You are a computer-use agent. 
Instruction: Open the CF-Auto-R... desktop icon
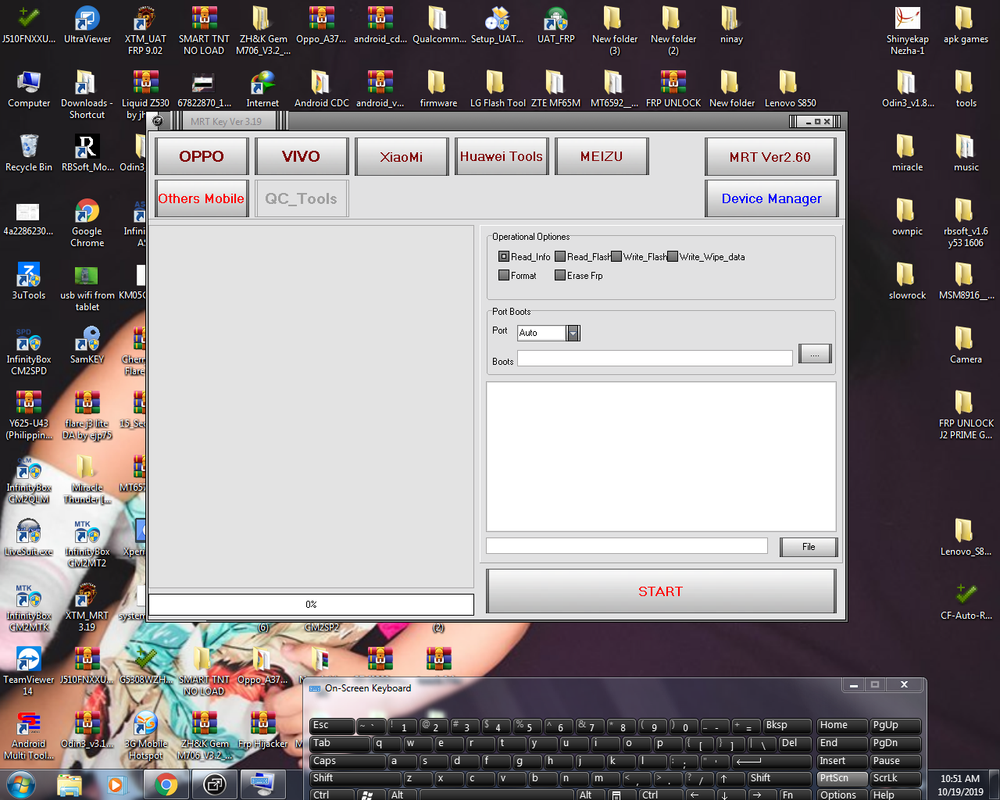pos(966,602)
